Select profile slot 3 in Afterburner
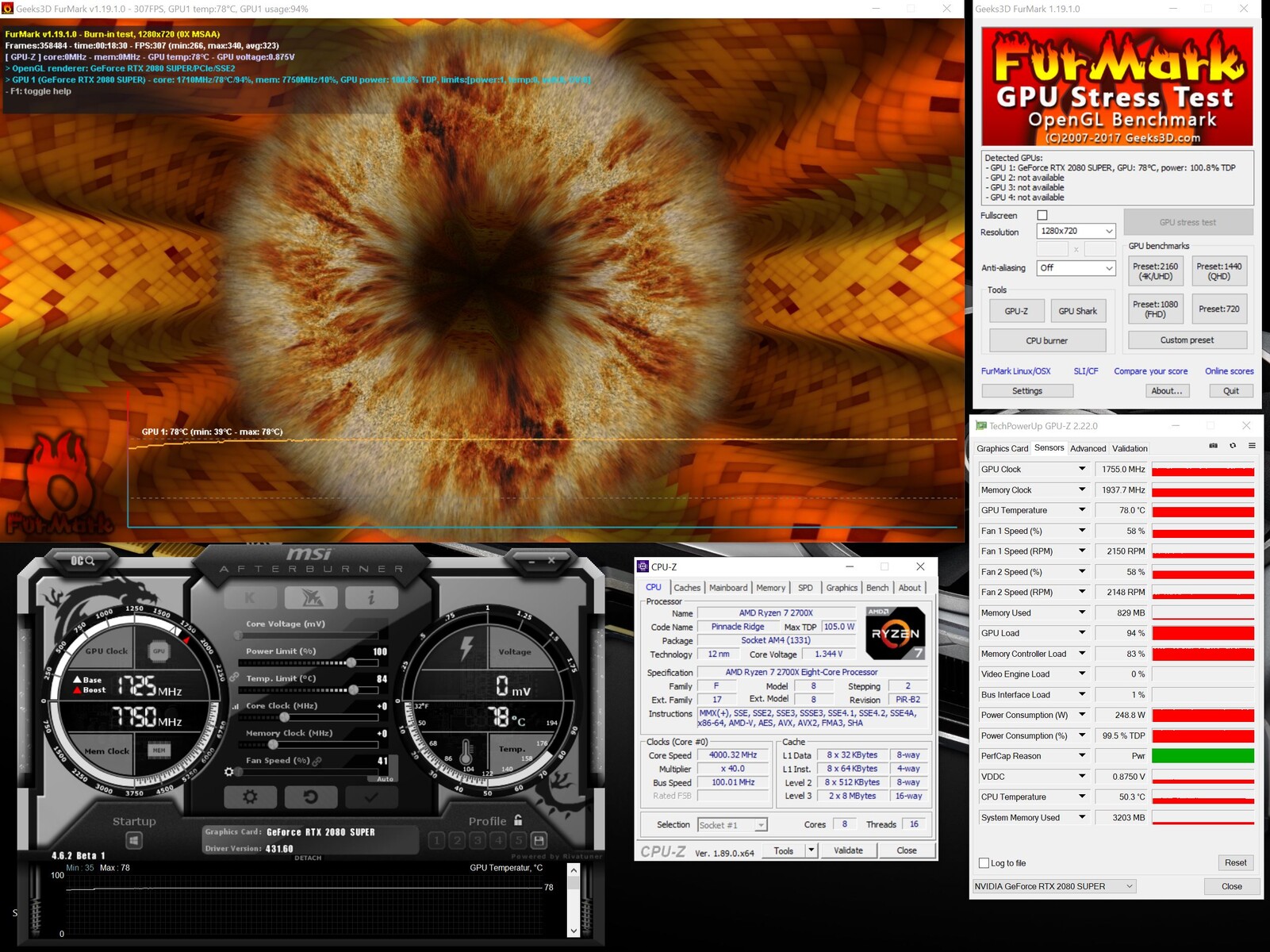 (478, 840)
